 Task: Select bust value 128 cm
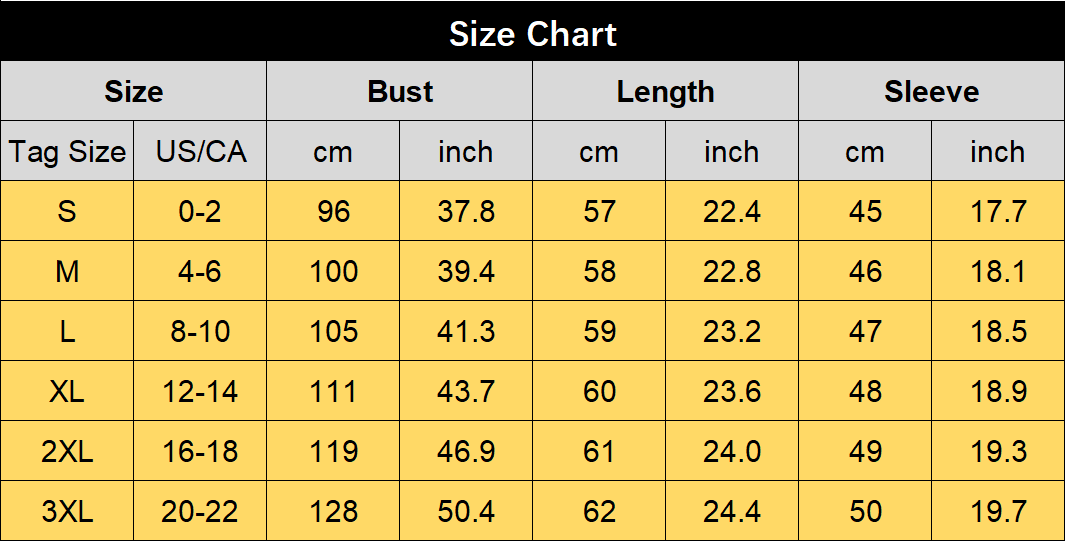coord(333,511)
